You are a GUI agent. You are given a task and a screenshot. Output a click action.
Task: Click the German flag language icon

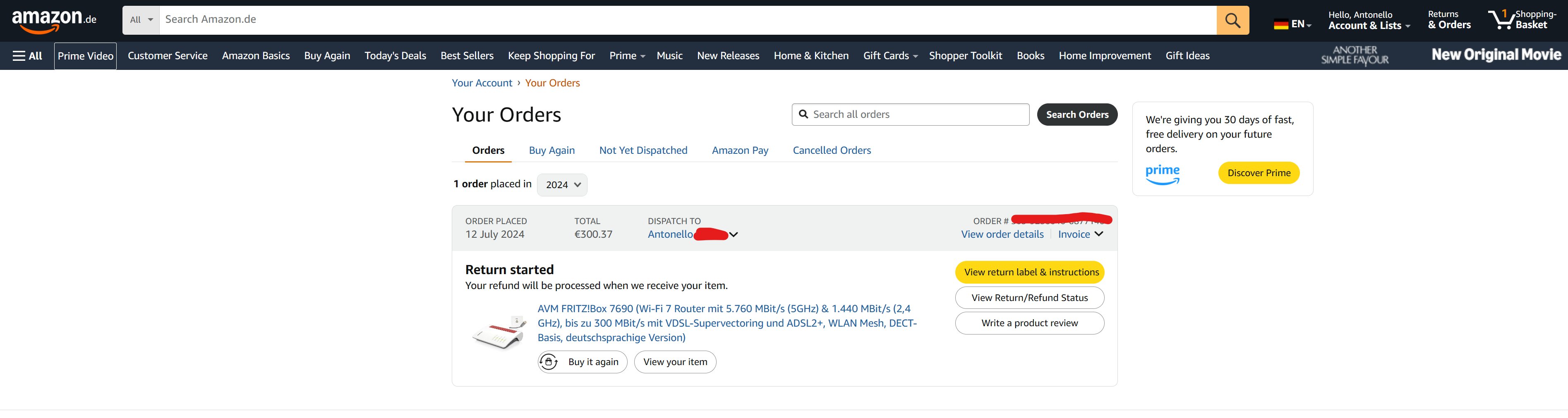pos(1281,24)
